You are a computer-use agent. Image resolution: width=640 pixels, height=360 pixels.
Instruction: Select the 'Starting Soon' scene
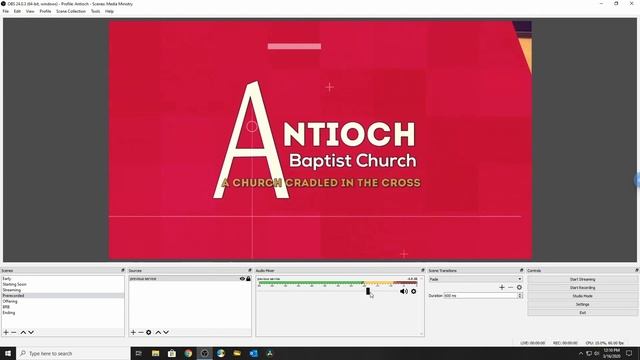point(63,284)
